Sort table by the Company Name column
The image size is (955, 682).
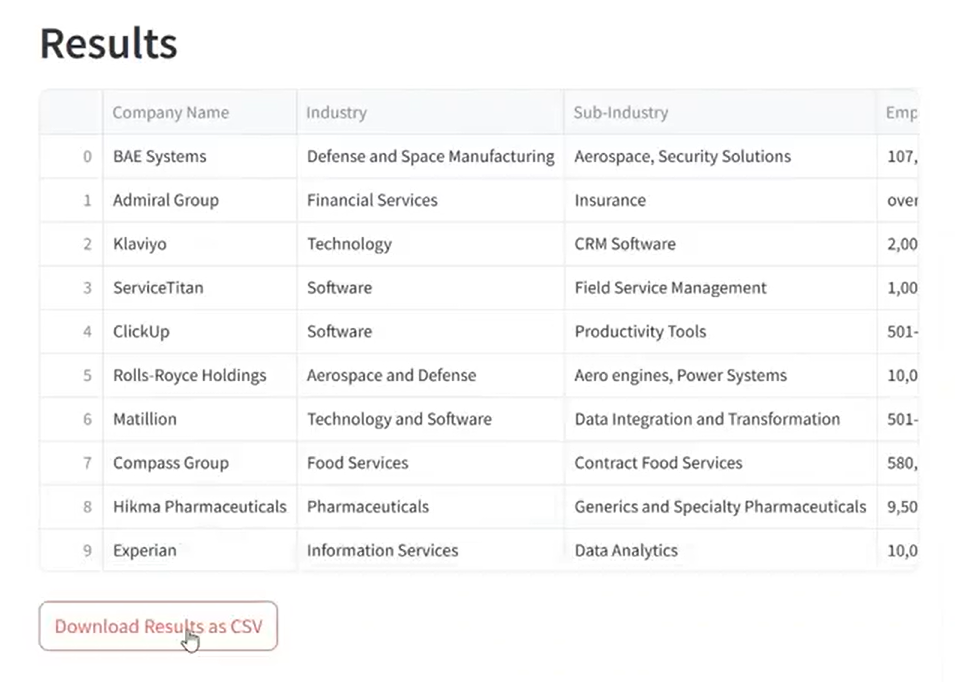click(170, 112)
